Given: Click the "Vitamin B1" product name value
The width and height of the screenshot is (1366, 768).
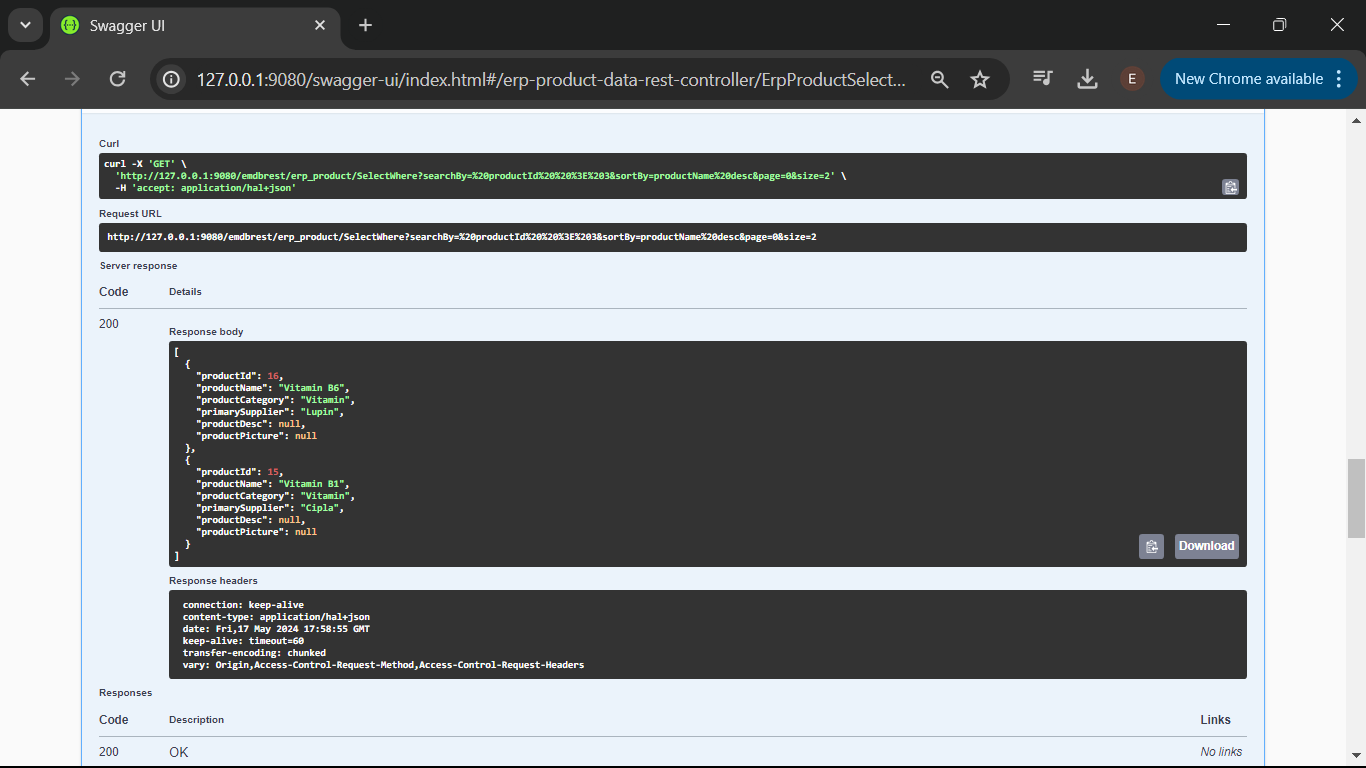Looking at the screenshot, I should (313, 484).
